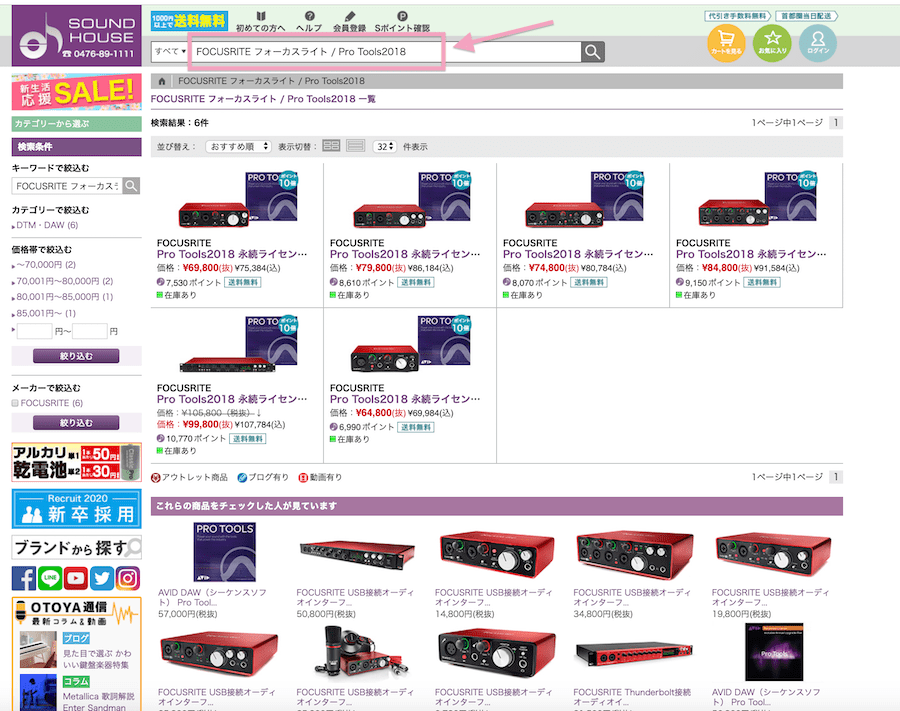
Task: Click the 会員登録 pencil icon
Action: click(350, 22)
